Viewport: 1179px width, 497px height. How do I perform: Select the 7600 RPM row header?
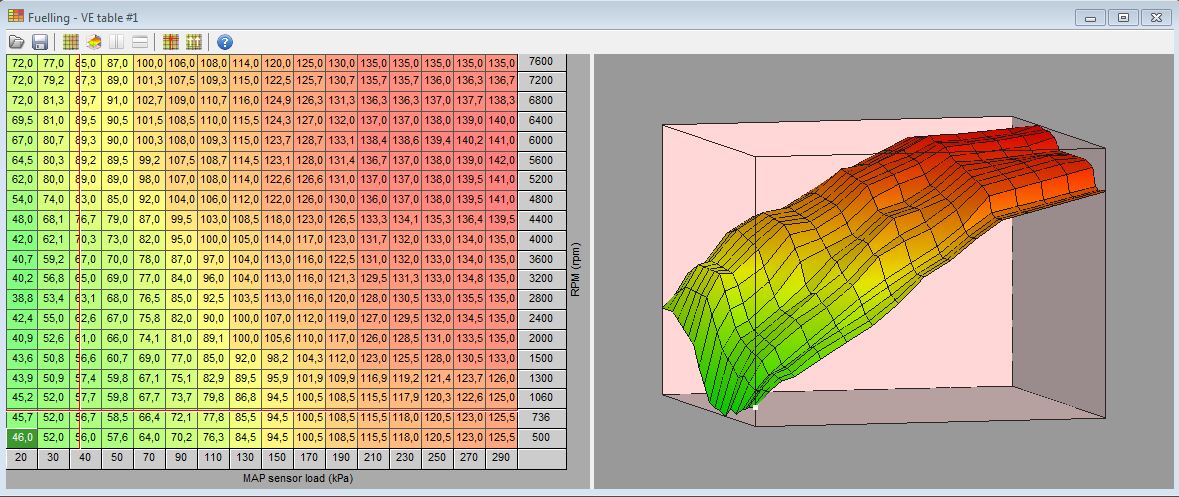(x=541, y=62)
